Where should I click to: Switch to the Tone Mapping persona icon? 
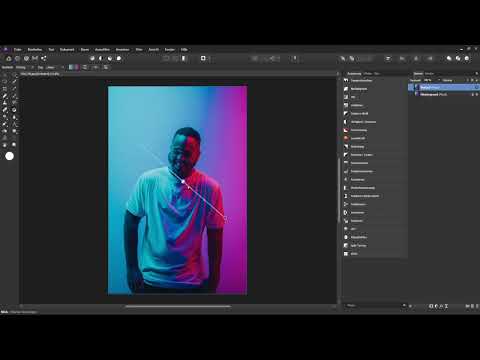(x=35, y=58)
